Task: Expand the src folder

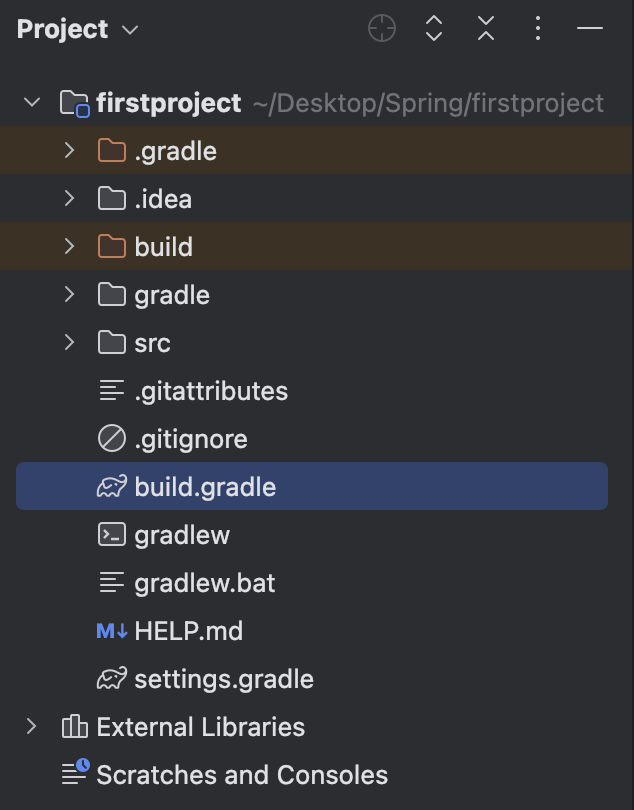Action: [x=69, y=342]
